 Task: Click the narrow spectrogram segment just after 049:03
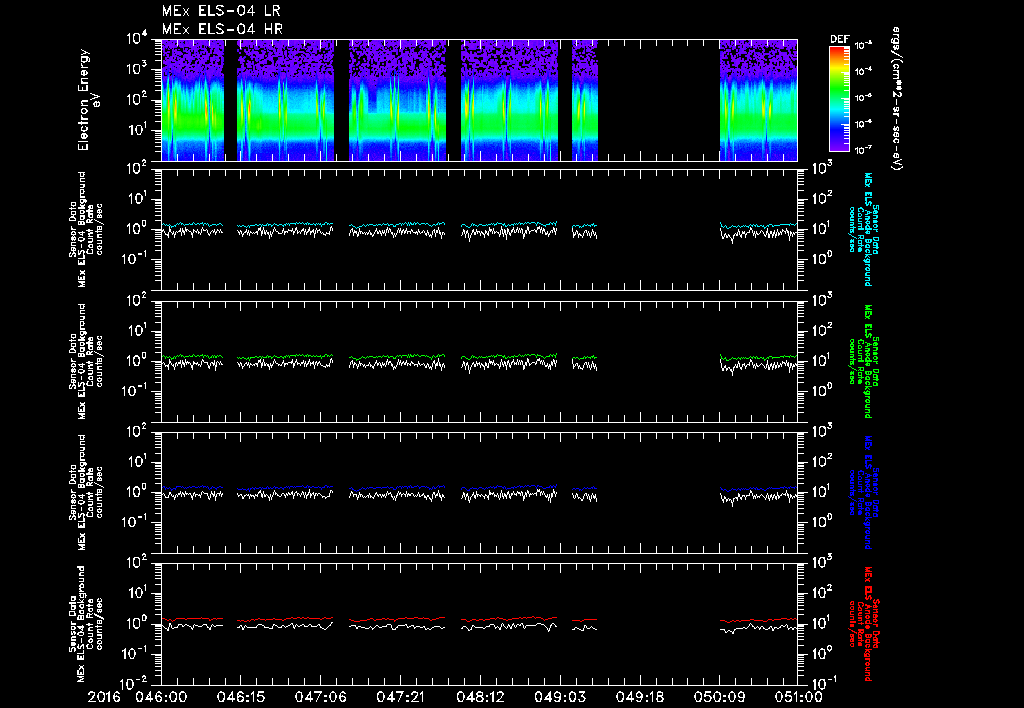pos(584,100)
